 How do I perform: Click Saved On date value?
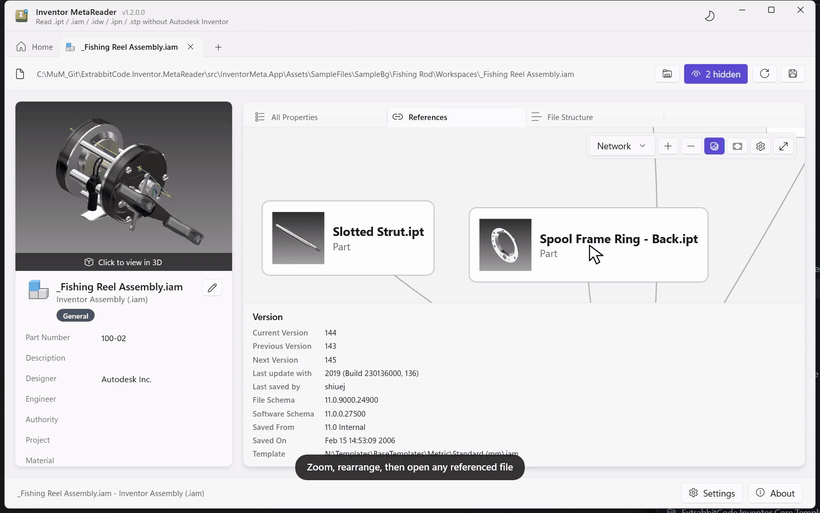pos(360,440)
